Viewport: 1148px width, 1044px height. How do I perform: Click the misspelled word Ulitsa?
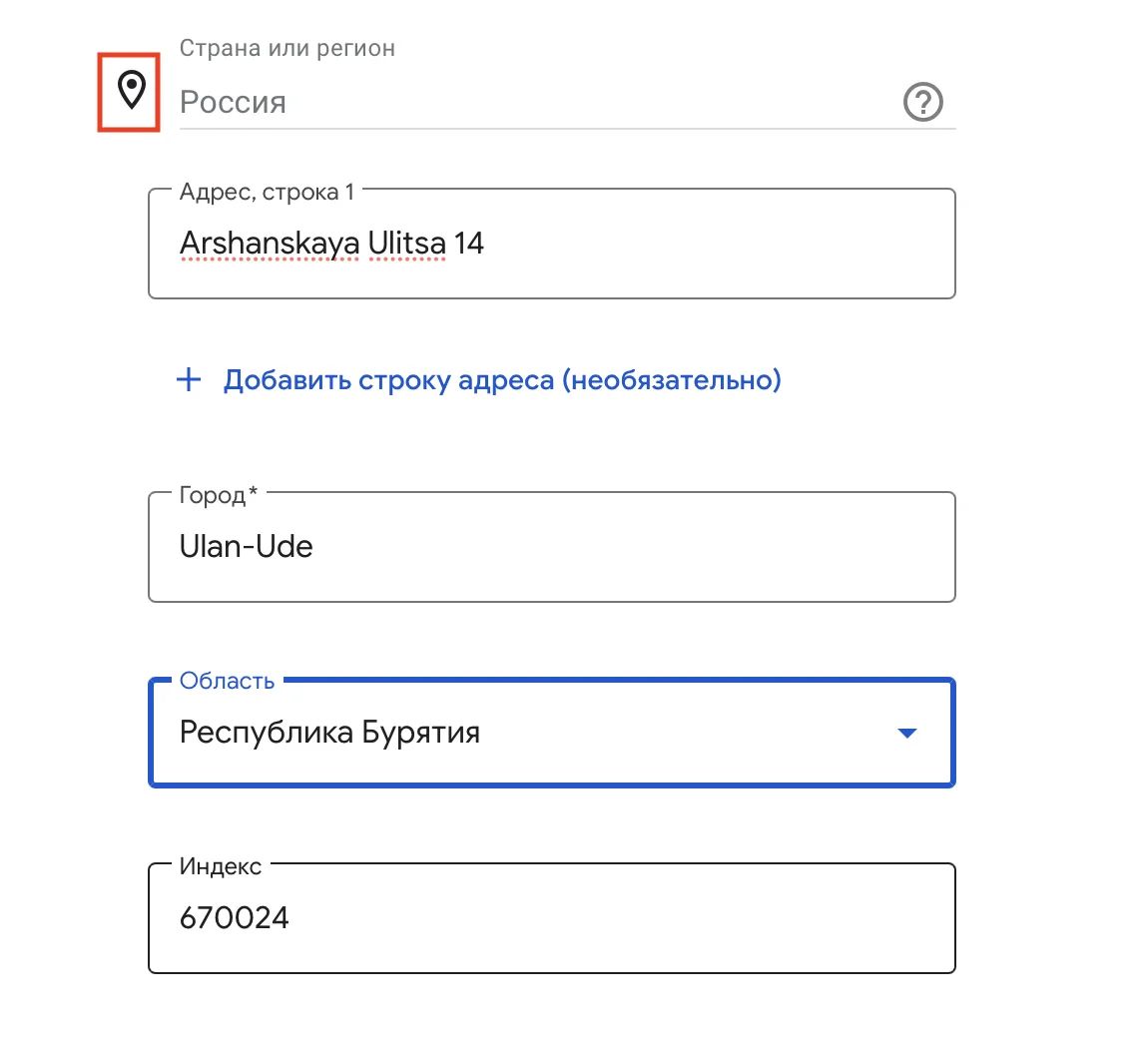406,244
